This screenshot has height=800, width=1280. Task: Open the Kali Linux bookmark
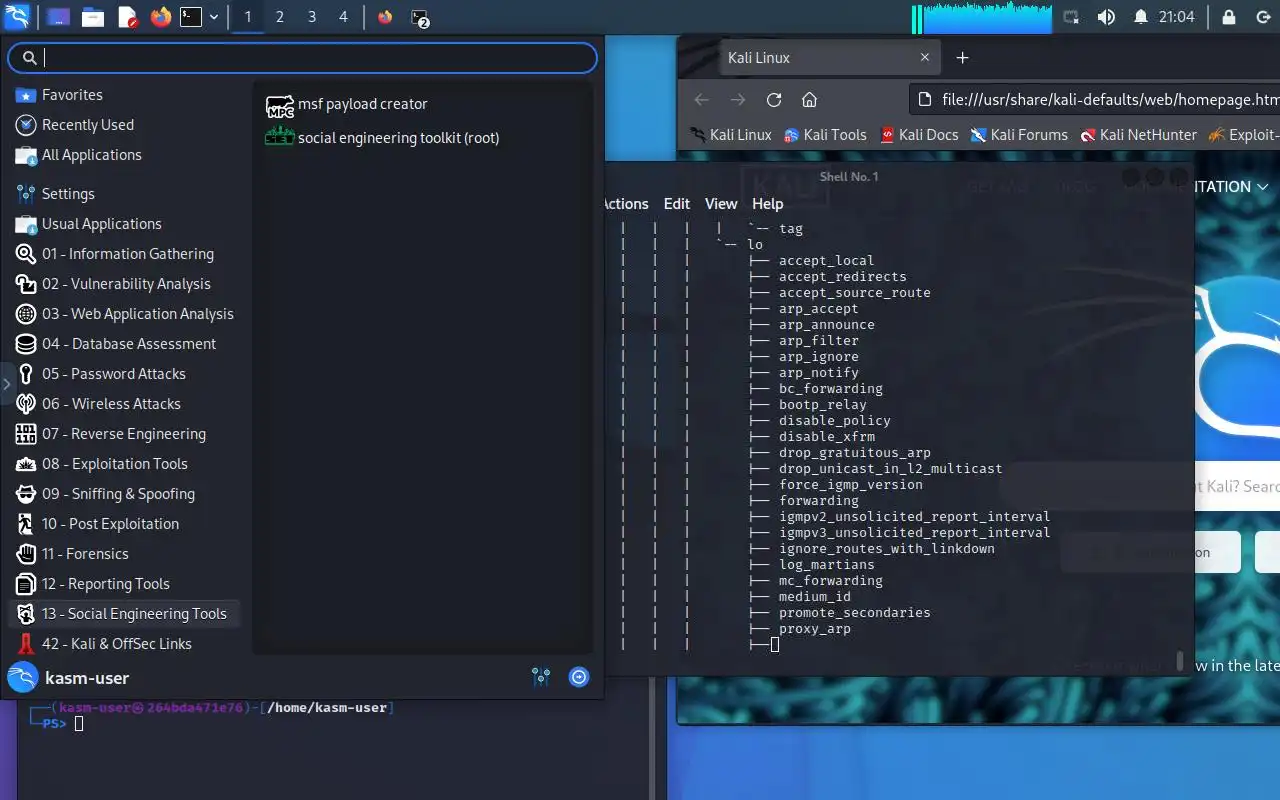pos(731,135)
